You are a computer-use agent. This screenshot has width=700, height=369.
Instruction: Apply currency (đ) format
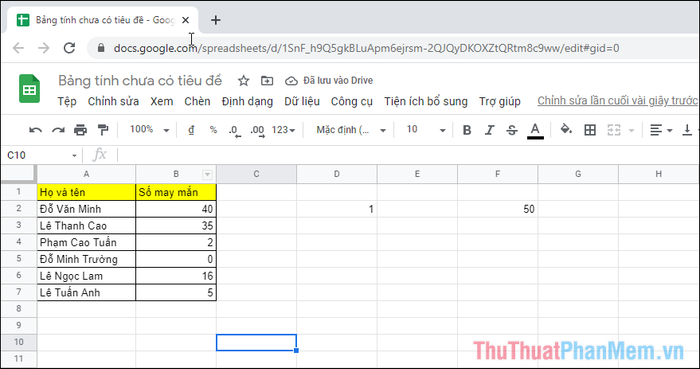[x=191, y=130]
